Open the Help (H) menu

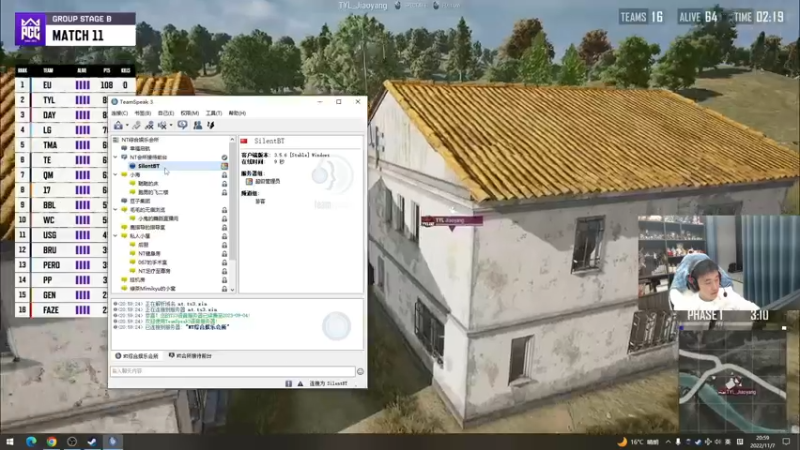pos(237,113)
